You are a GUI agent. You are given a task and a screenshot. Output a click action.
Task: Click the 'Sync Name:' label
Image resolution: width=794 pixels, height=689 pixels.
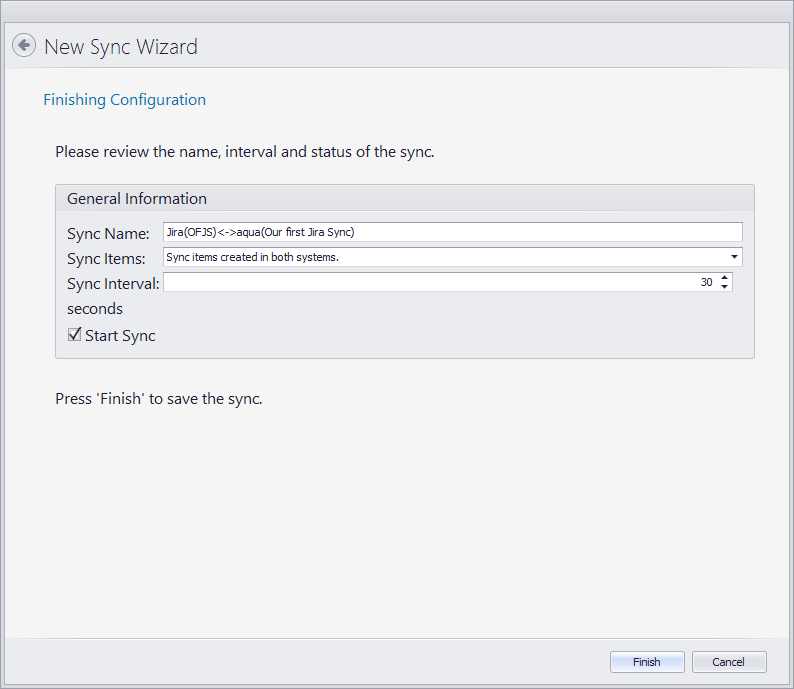point(108,233)
